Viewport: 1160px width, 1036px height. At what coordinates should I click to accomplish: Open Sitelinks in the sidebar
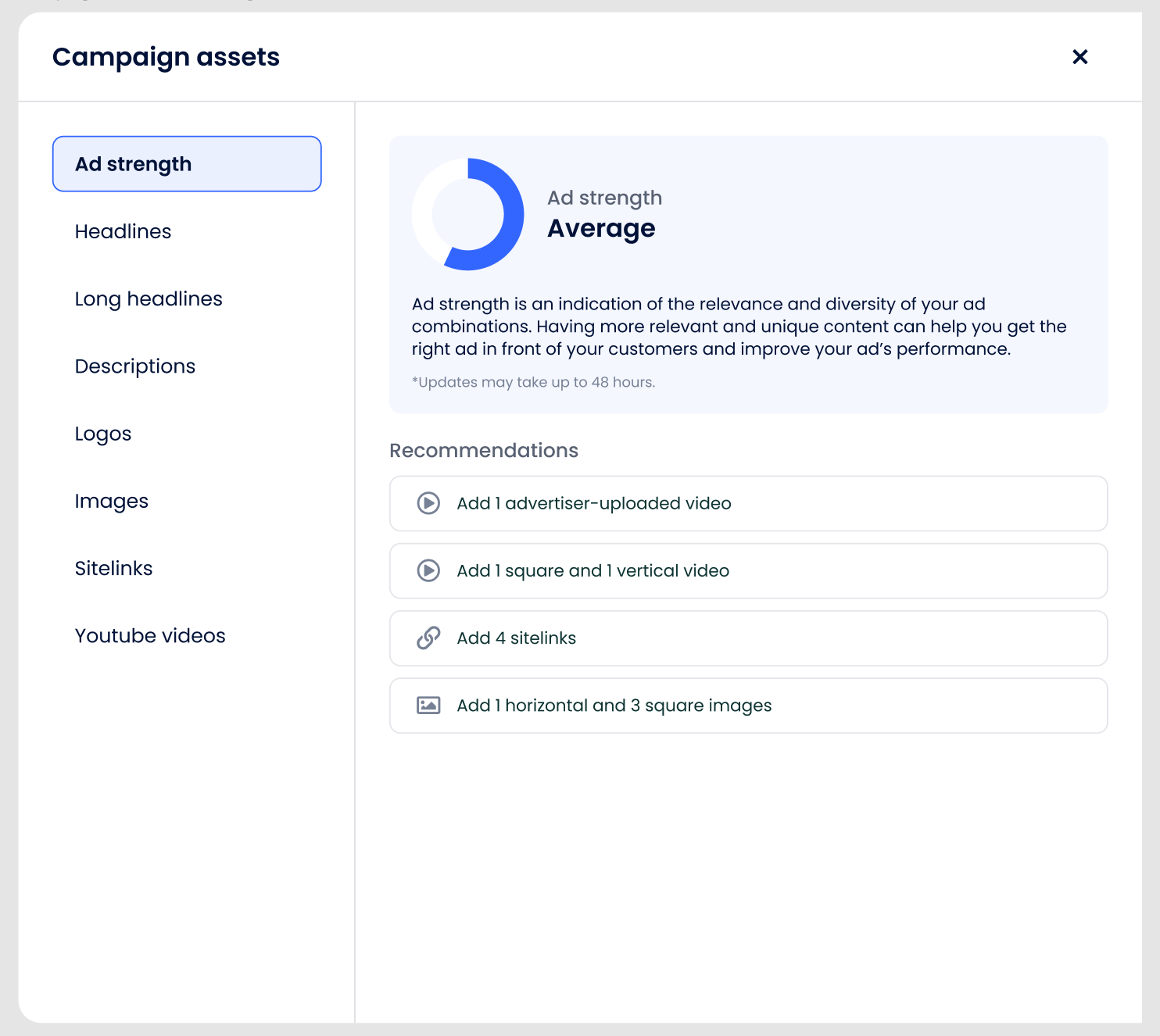click(x=114, y=568)
